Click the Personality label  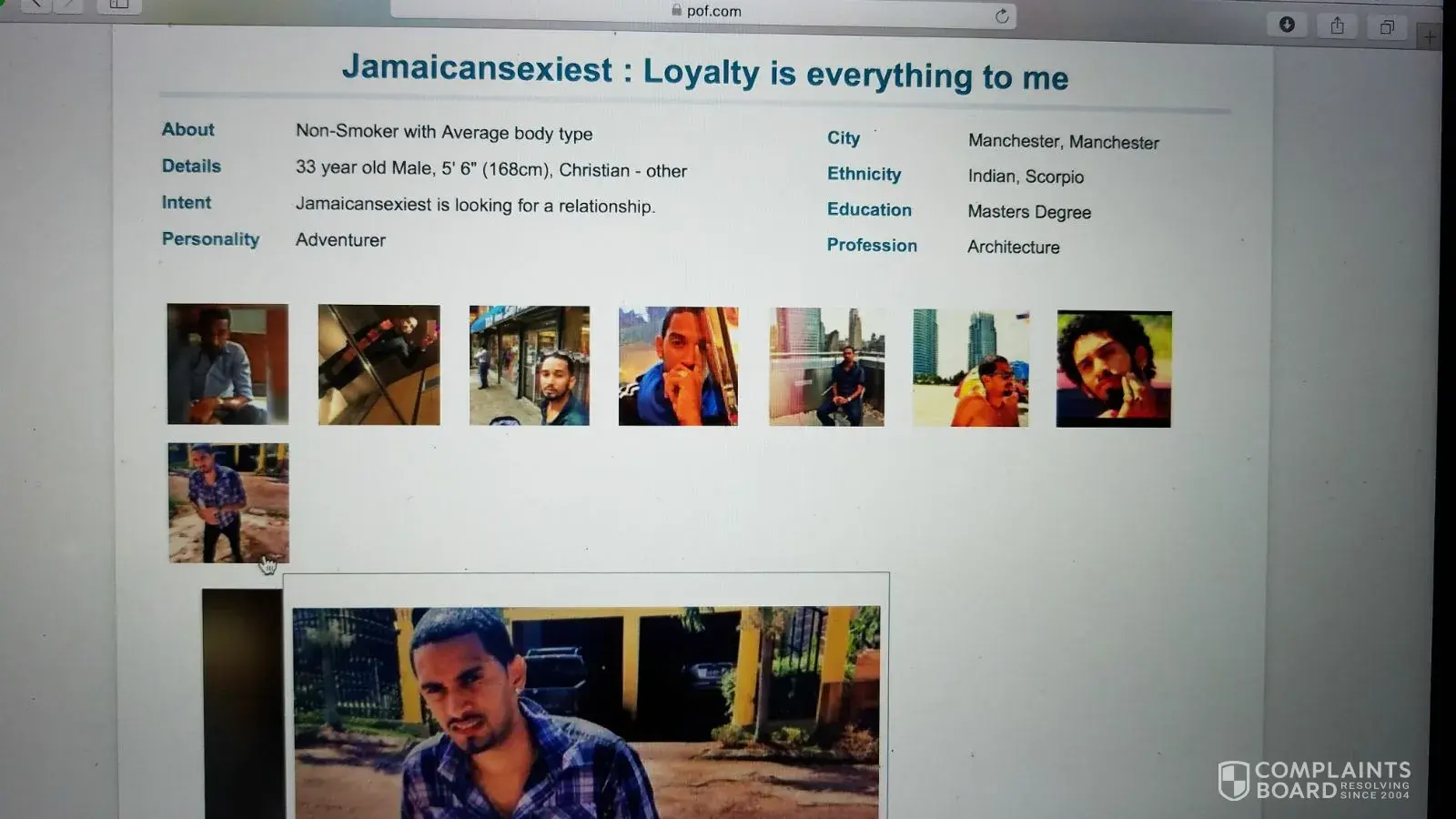tap(210, 238)
